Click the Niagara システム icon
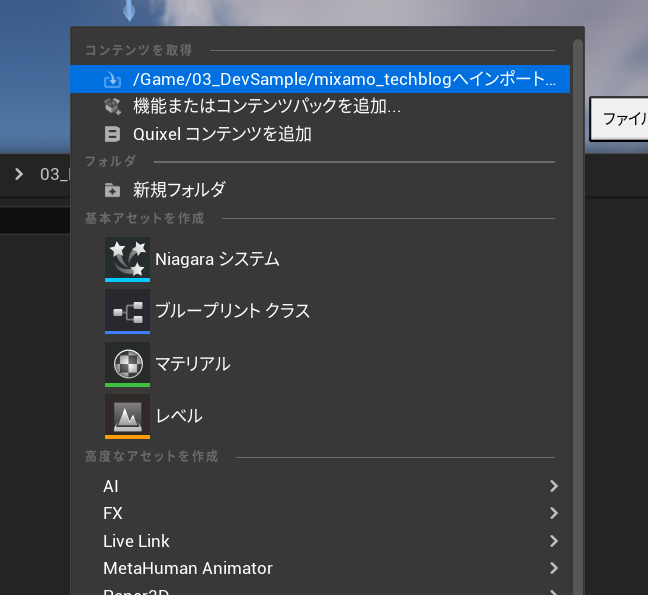This screenshot has width=648, height=595. tap(127, 259)
